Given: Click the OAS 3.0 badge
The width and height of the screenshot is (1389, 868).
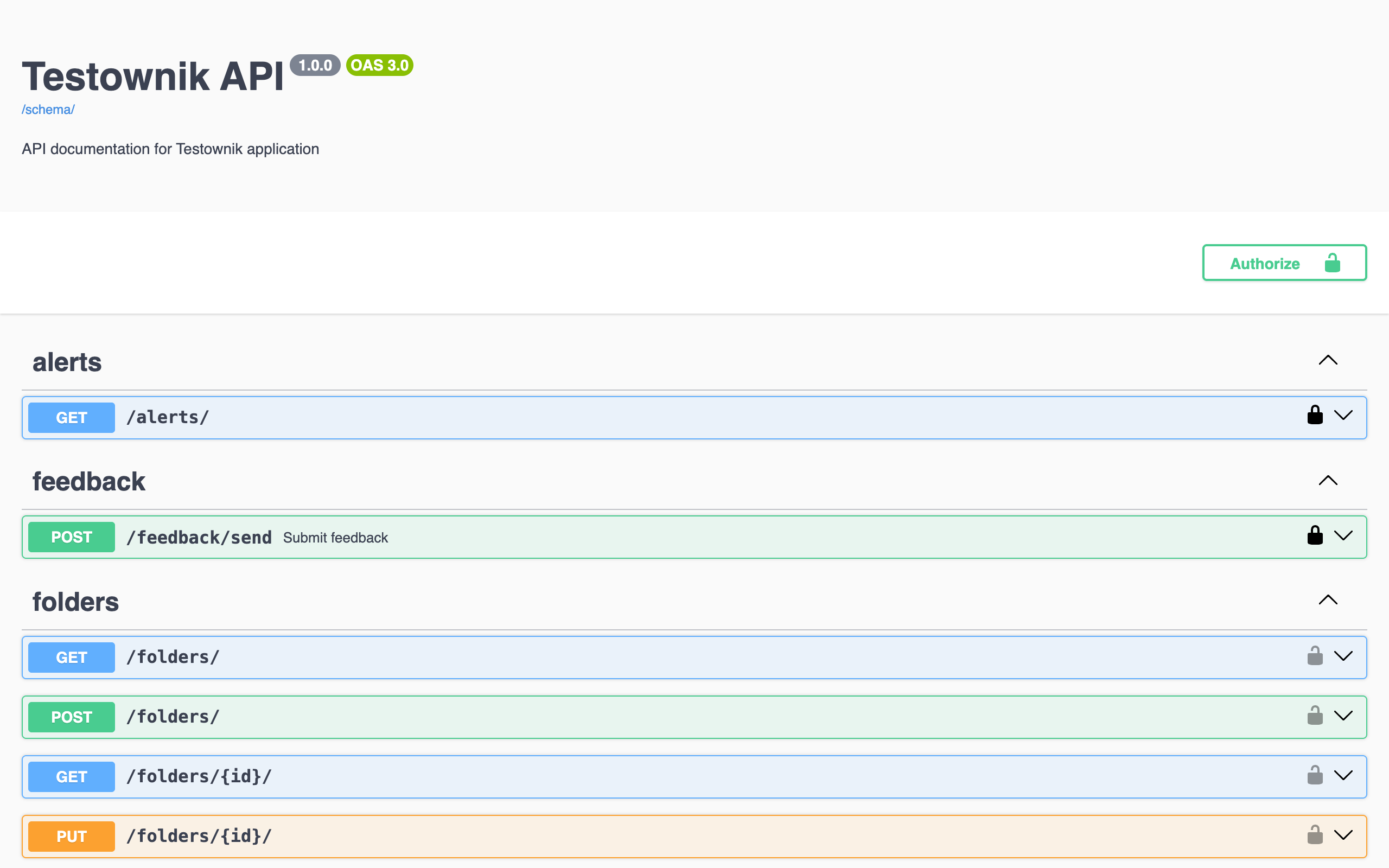Looking at the screenshot, I should point(379,65).
